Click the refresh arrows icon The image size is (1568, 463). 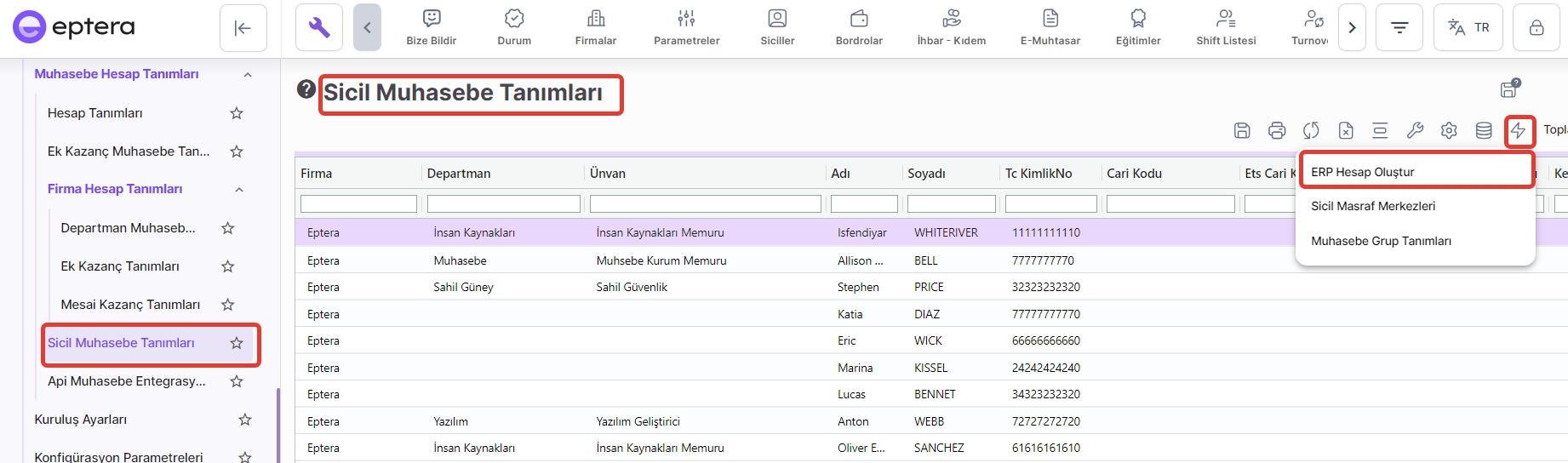(x=1311, y=130)
